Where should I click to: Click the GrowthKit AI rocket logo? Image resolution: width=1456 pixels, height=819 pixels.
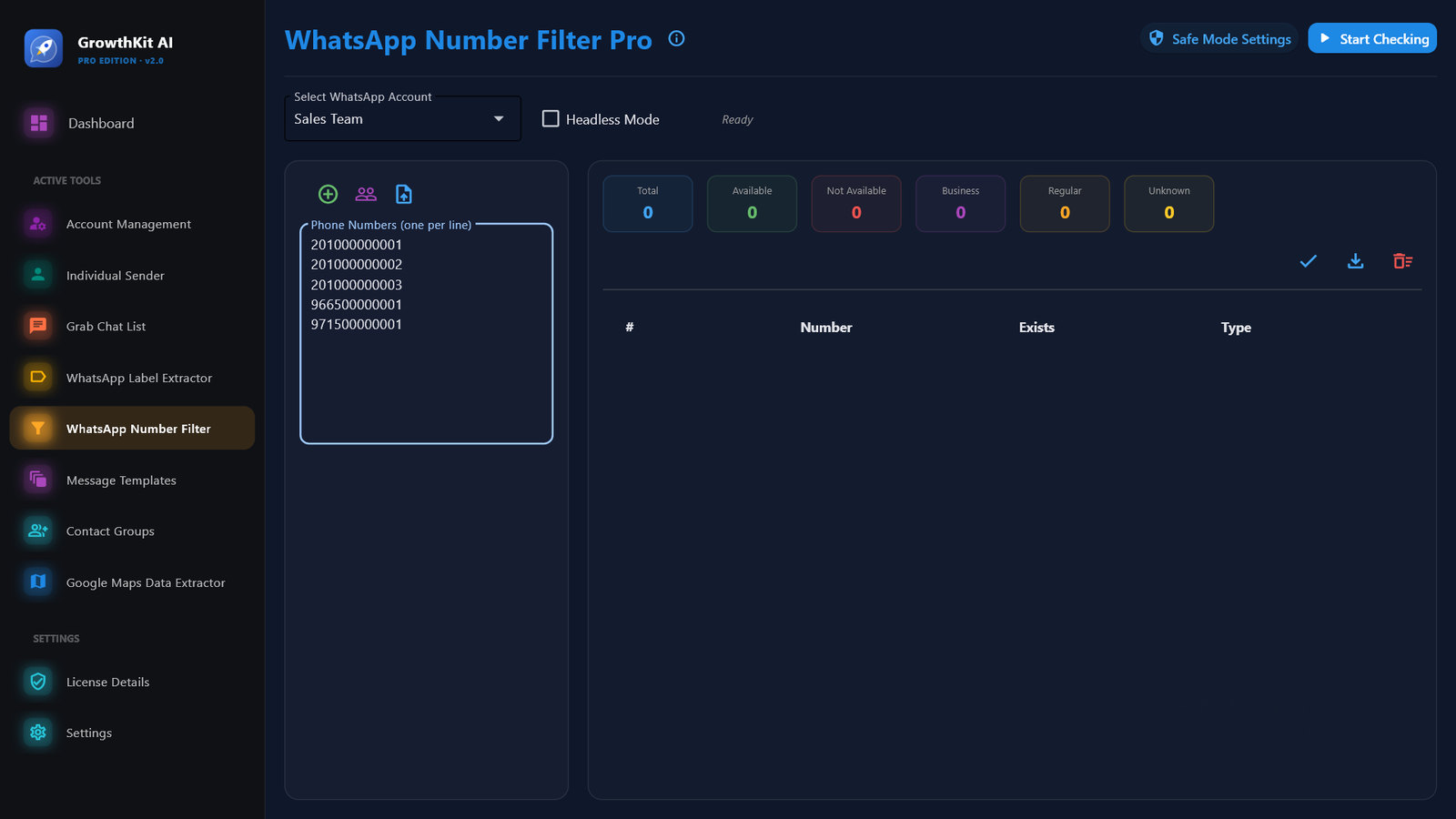44,48
